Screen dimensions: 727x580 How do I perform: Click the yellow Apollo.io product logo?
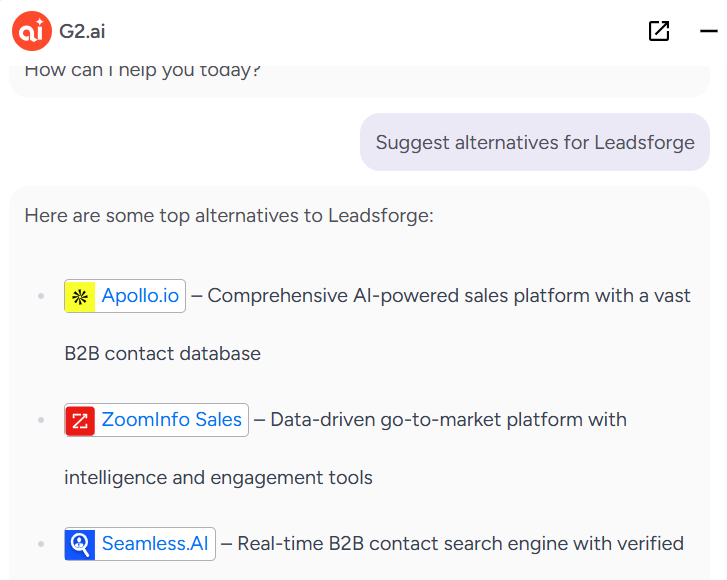[80, 296]
